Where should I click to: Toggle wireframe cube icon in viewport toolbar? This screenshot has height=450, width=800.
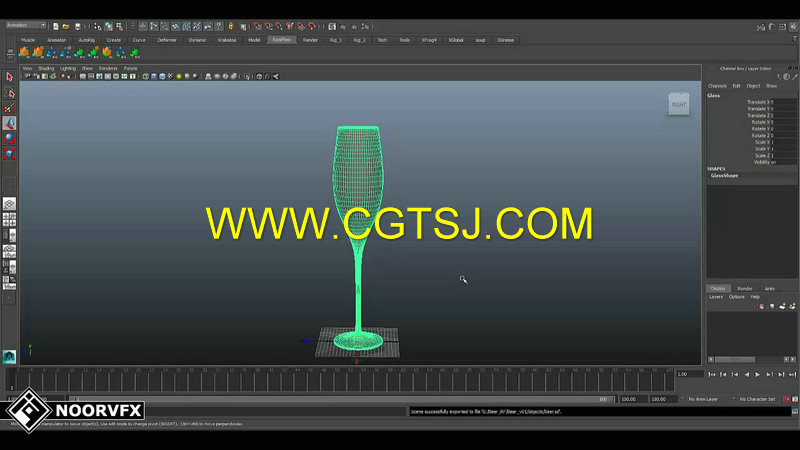click(145, 77)
